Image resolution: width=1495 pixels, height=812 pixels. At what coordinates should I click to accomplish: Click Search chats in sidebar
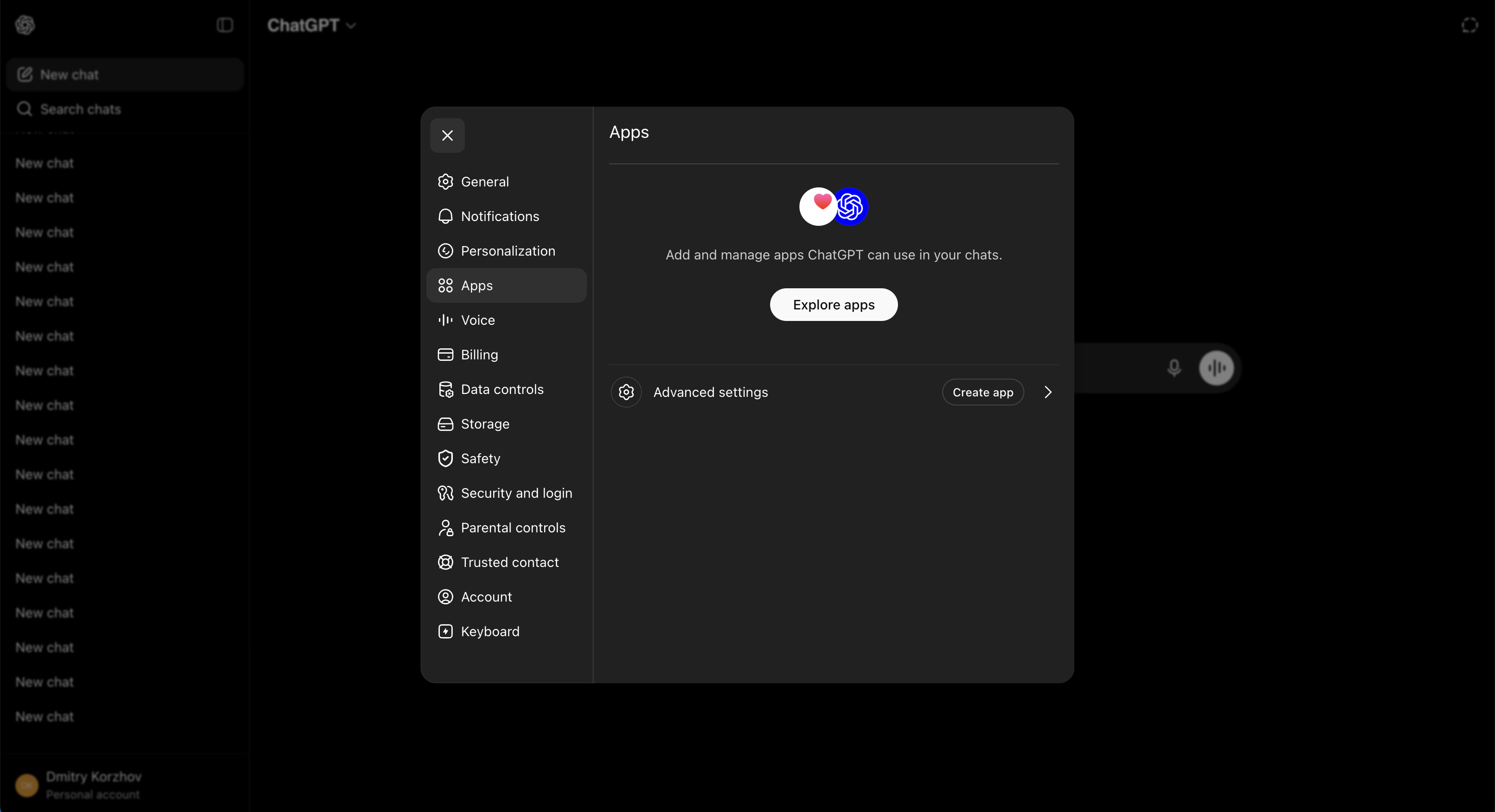(x=125, y=109)
